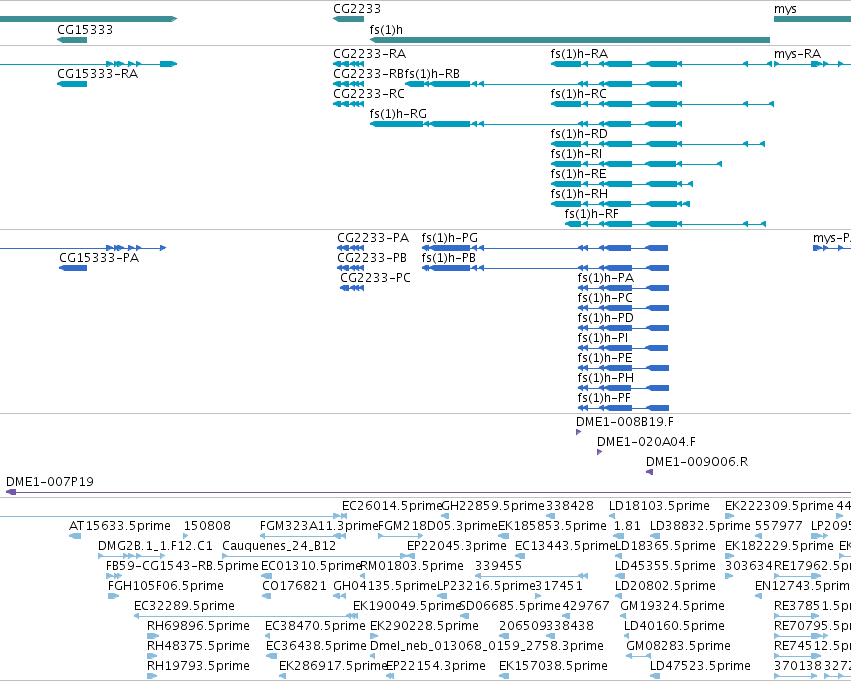The image size is (851, 681).
Task: Select the DME1-009O06.R feature label
Action: point(696,462)
